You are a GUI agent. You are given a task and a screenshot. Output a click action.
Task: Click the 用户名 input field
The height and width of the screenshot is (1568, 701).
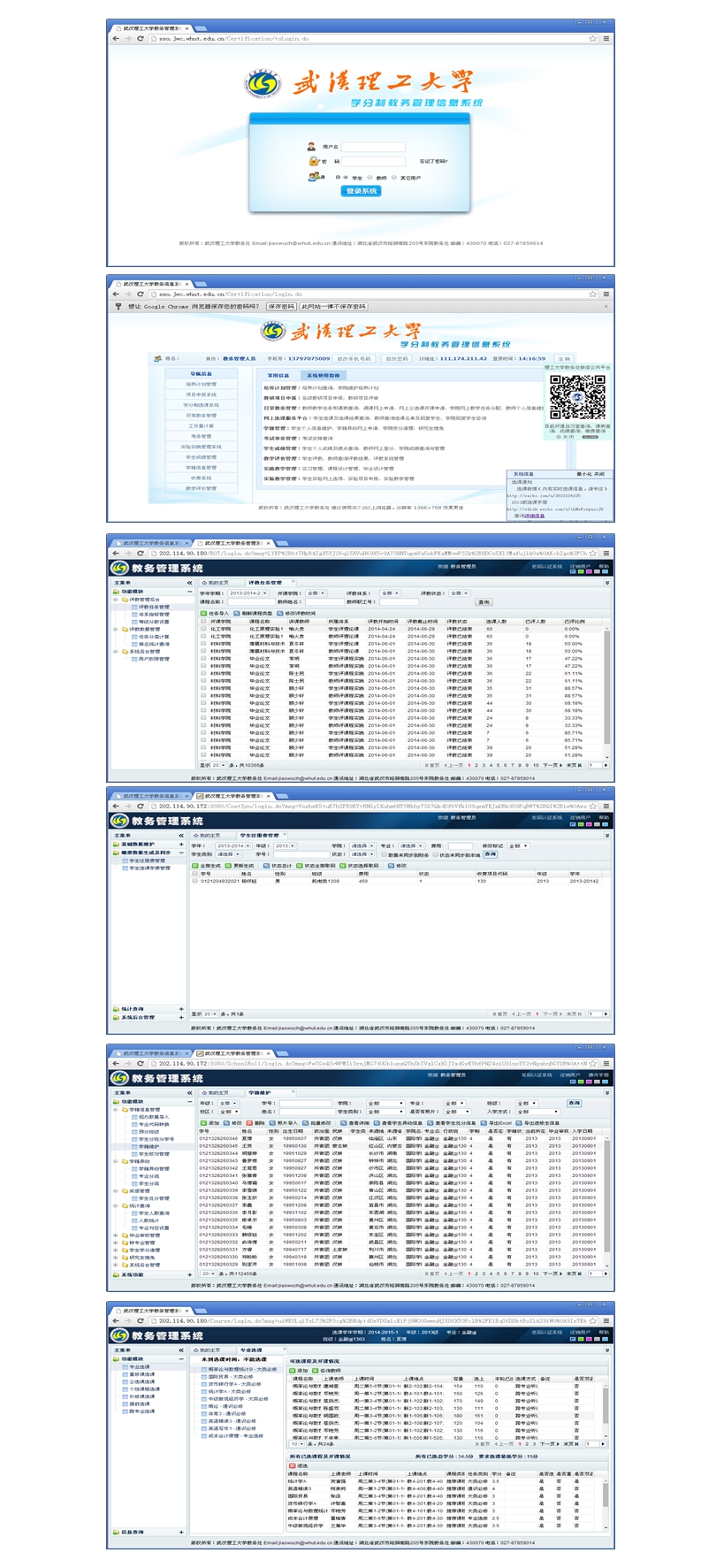pos(373,147)
